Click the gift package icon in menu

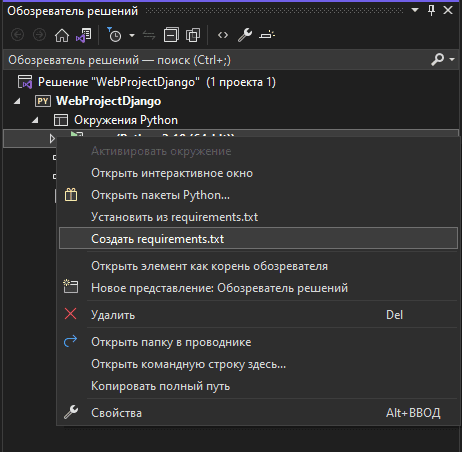71,195
